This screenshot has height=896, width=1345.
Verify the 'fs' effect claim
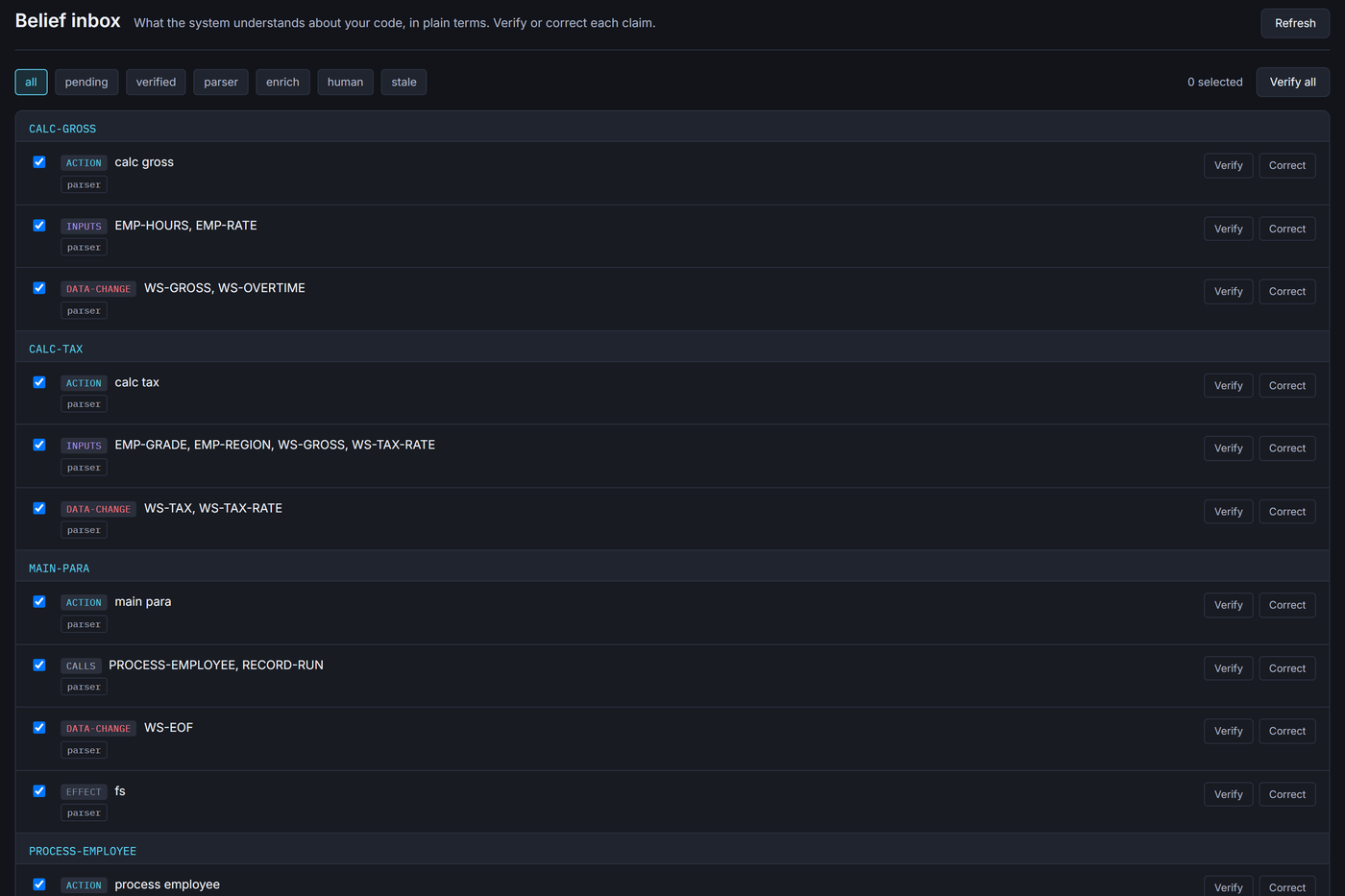pyautogui.click(x=1228, y=794)
